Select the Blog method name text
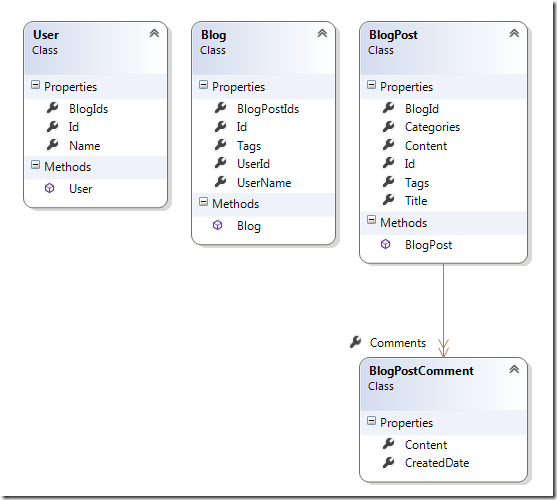 249,226
